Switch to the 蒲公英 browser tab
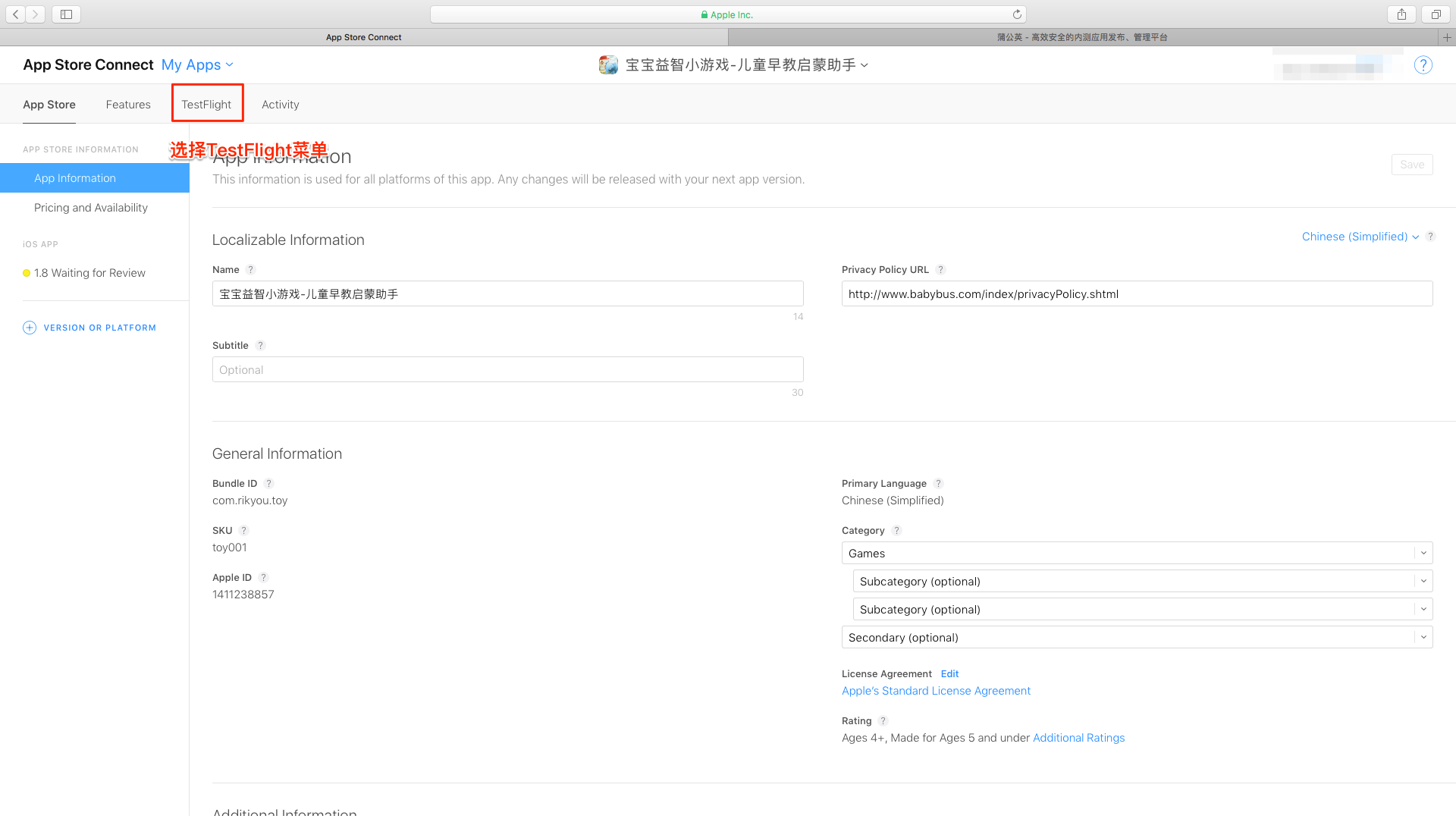 tap(1082, 37)
